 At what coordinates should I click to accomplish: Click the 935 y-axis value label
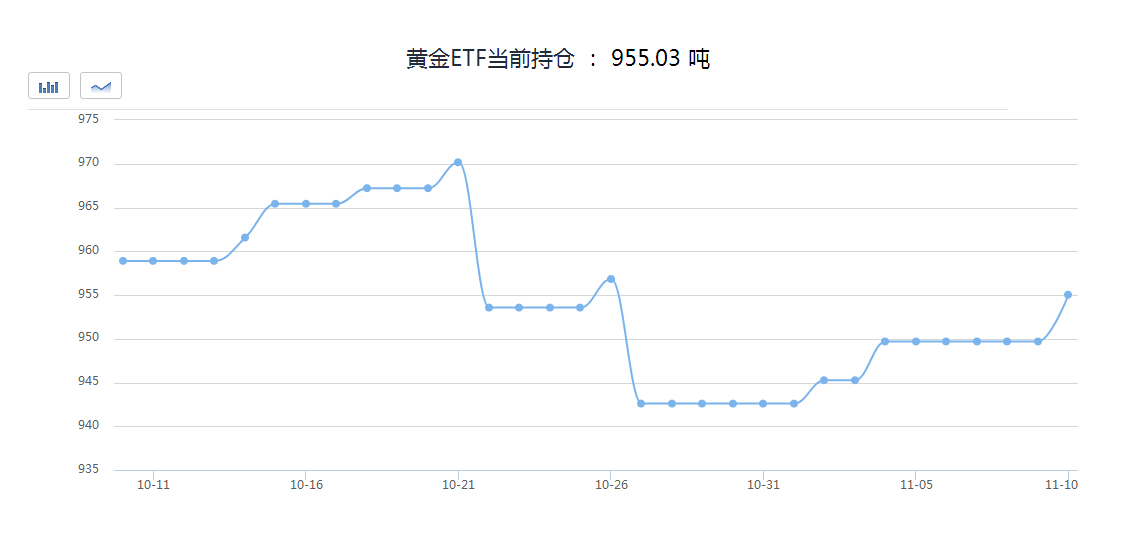tap(89, 470)
